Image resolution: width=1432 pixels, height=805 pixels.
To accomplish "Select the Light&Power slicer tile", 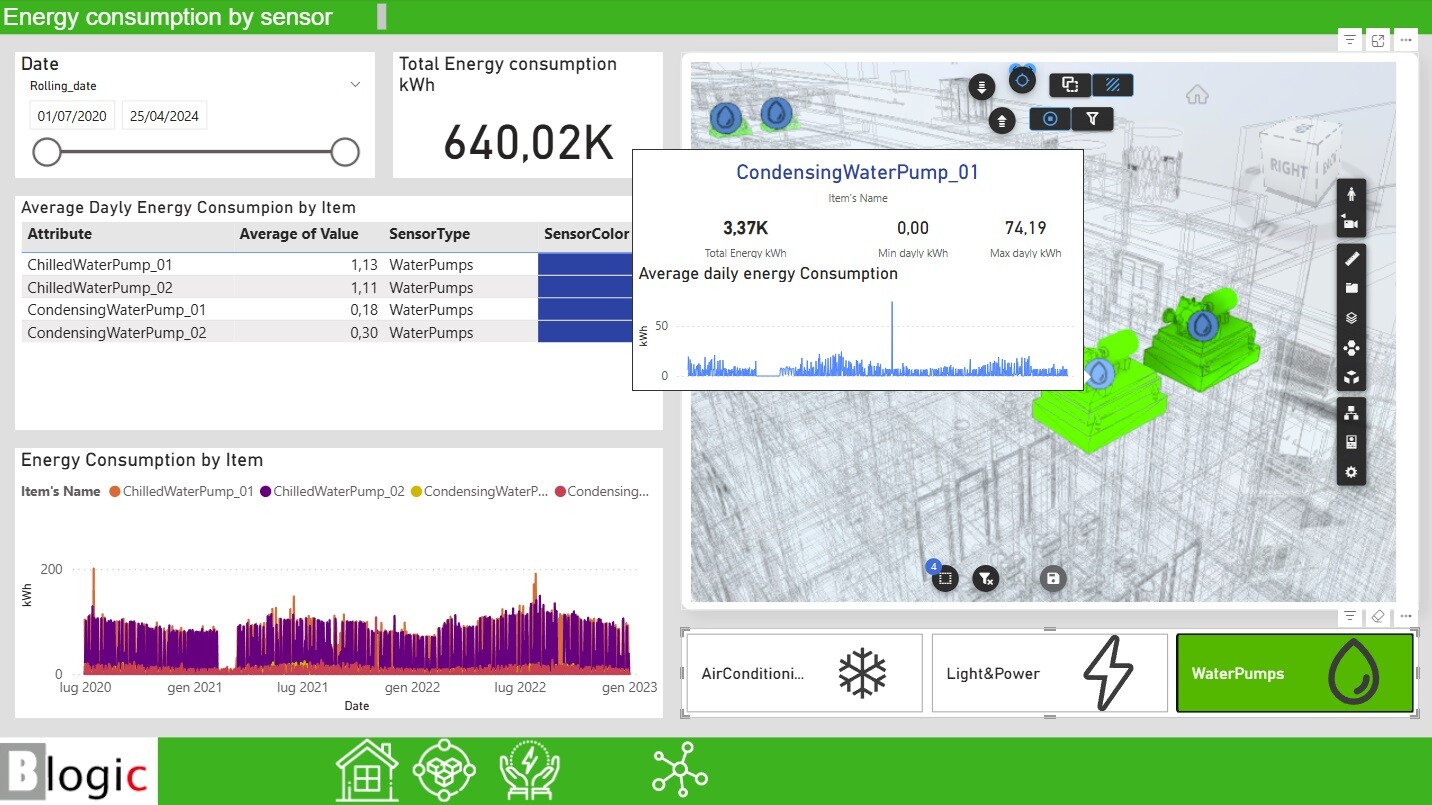I will (x=1049, y=673).
